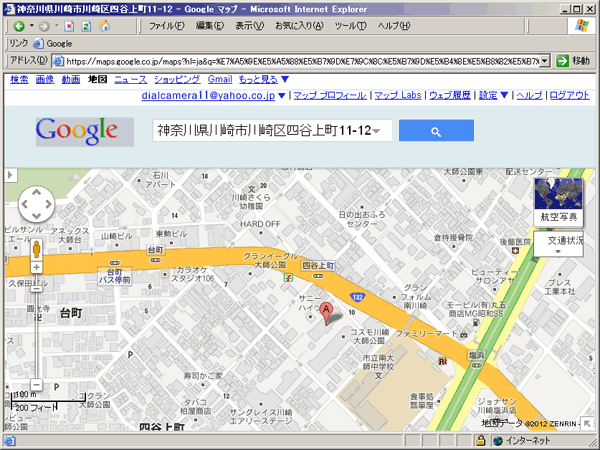
Task: Open ニュース link
Action: pyautogui.click(x=130, y=79)
